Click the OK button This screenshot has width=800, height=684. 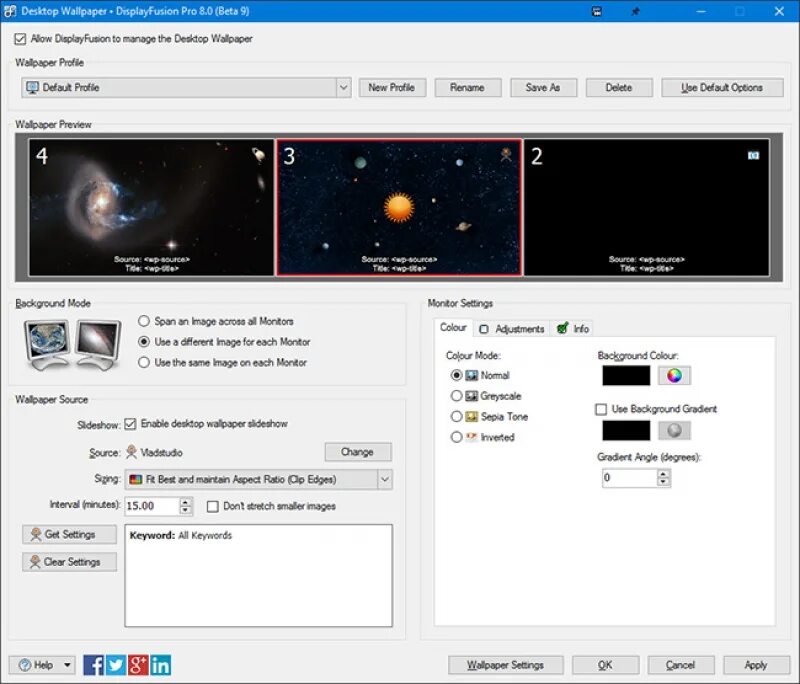605,665
